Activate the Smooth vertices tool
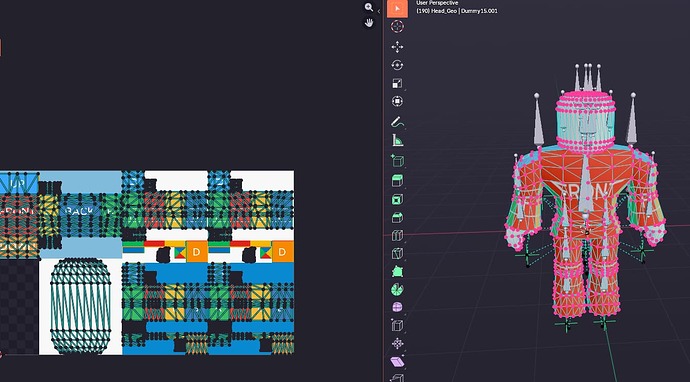The width and height of the screenshot is (690, 382). coord(397,307)
